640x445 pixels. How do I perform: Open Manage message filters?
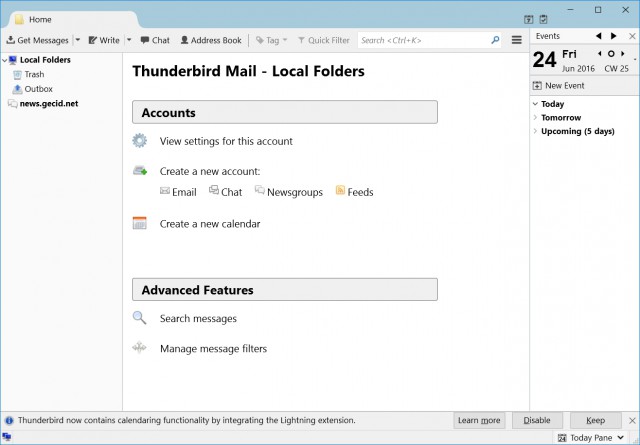(213, 349)
